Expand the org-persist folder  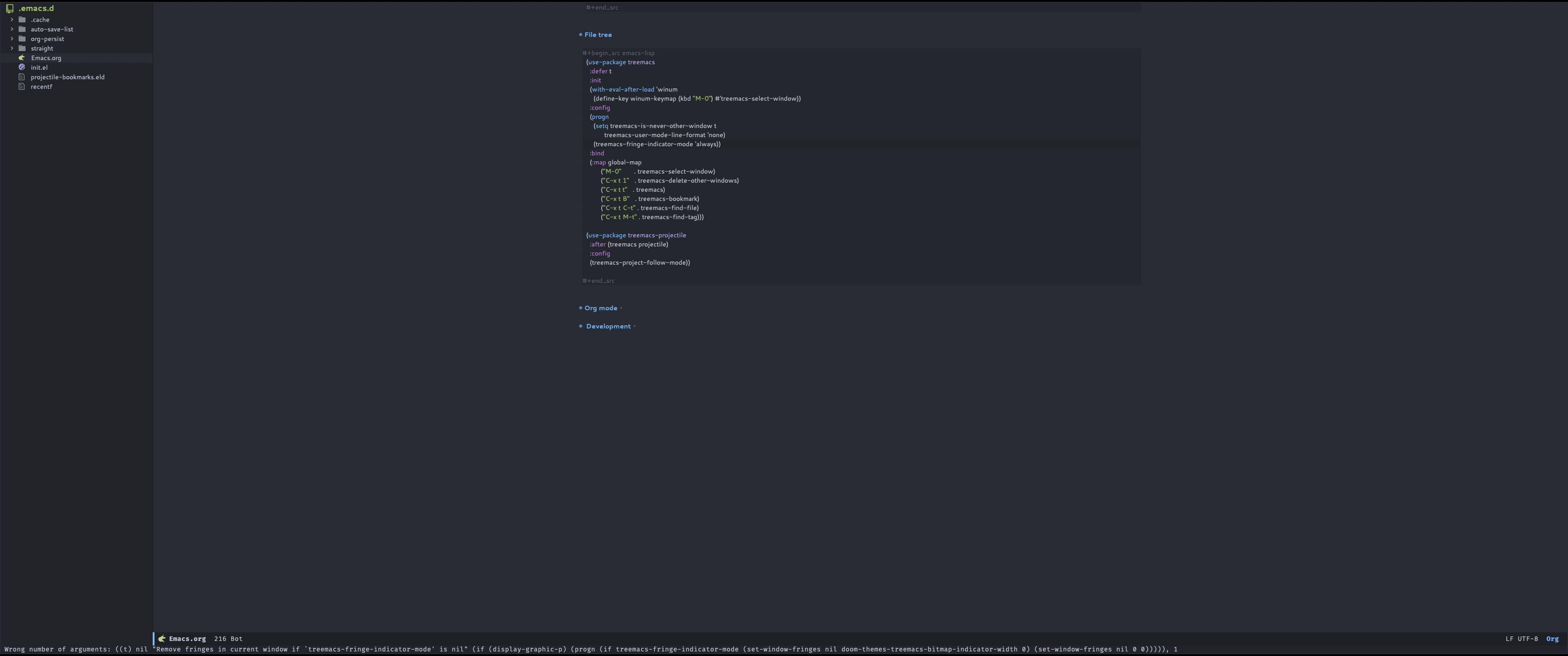11,38
